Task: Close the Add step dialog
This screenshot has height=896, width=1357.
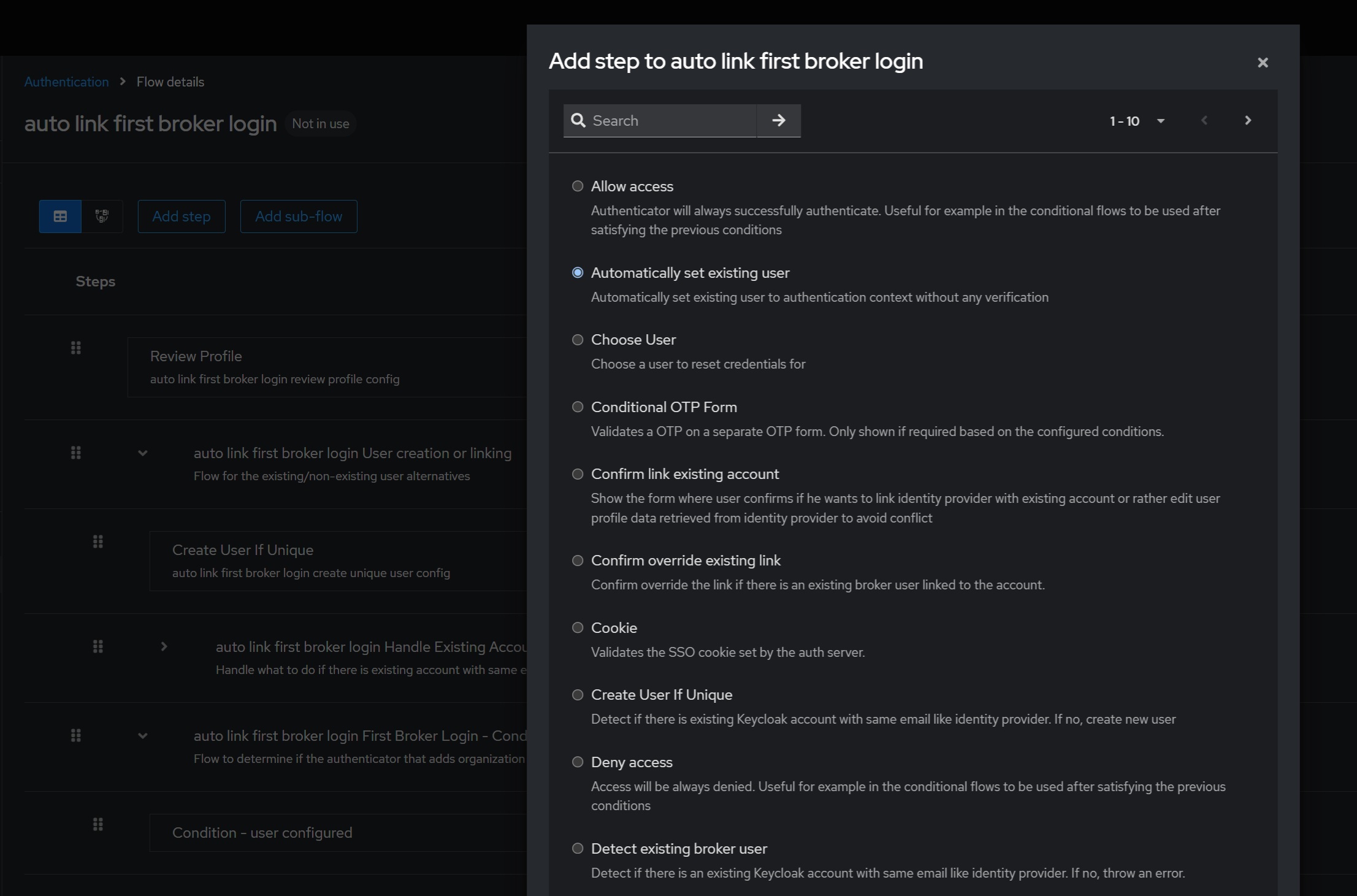Action: pos(1262,63)
